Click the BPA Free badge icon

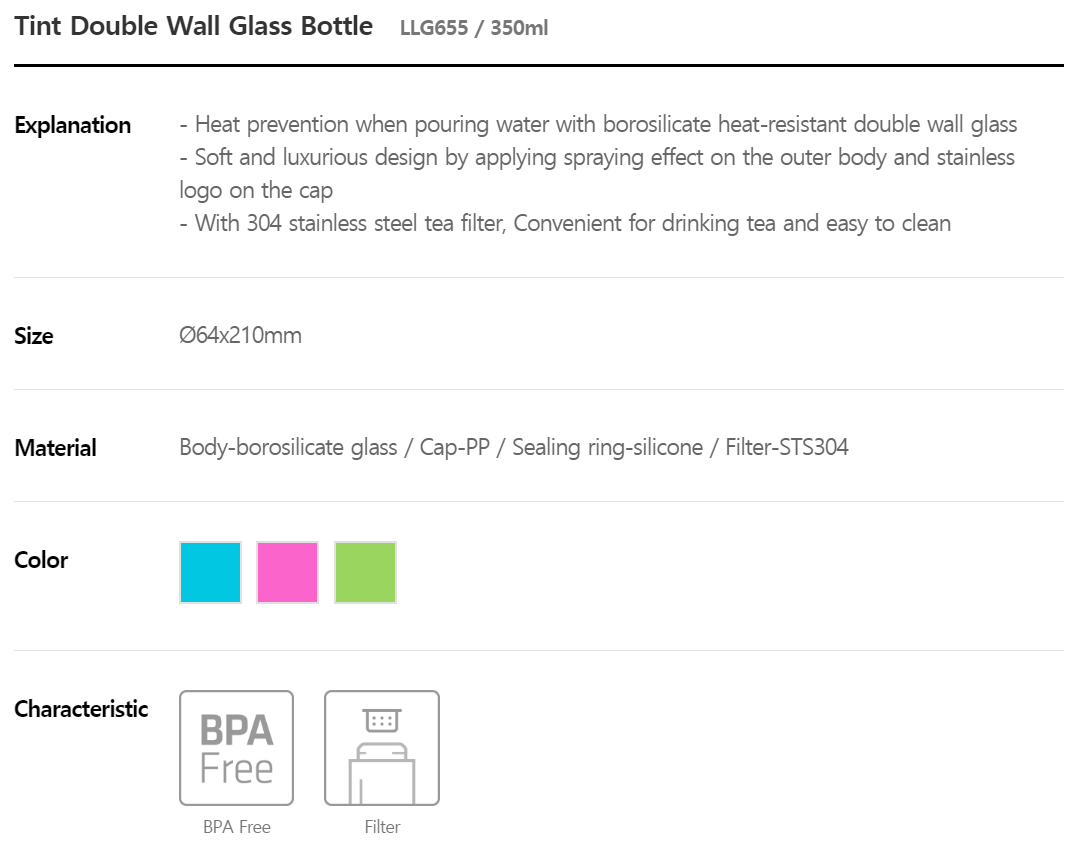tap(236, 748)
